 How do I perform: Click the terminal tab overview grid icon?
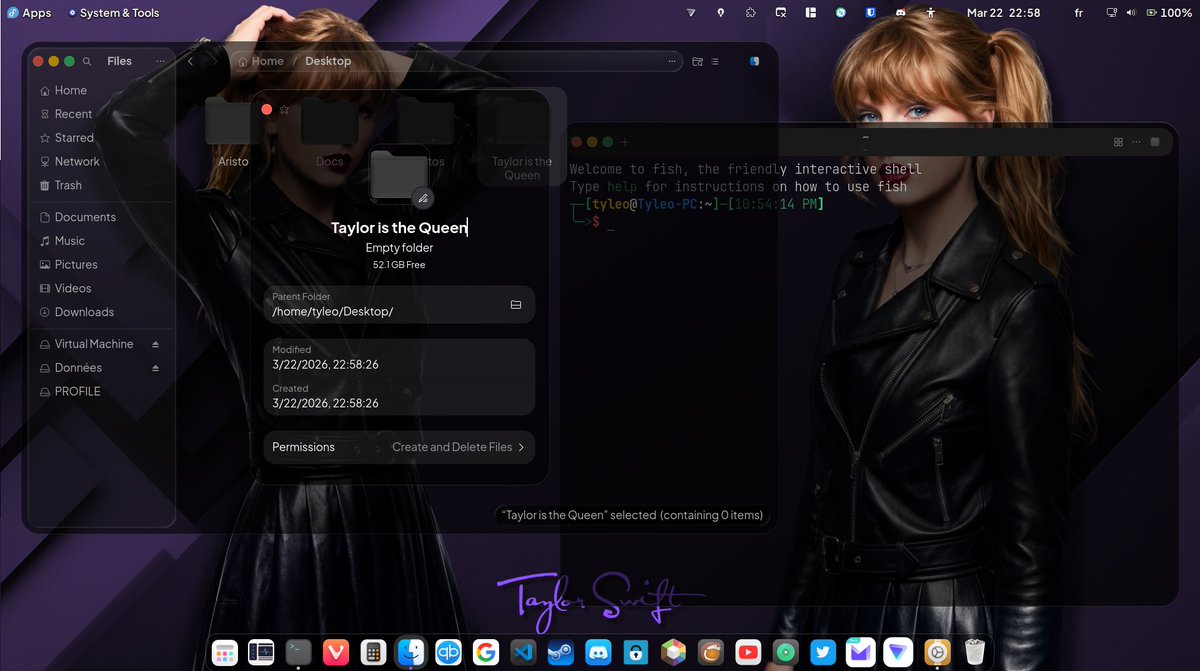[x=1118, y=142]
